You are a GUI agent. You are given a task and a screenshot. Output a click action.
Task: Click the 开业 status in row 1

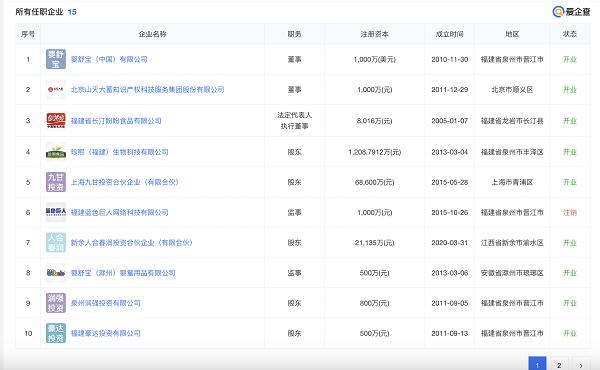[x=569, y=59]
